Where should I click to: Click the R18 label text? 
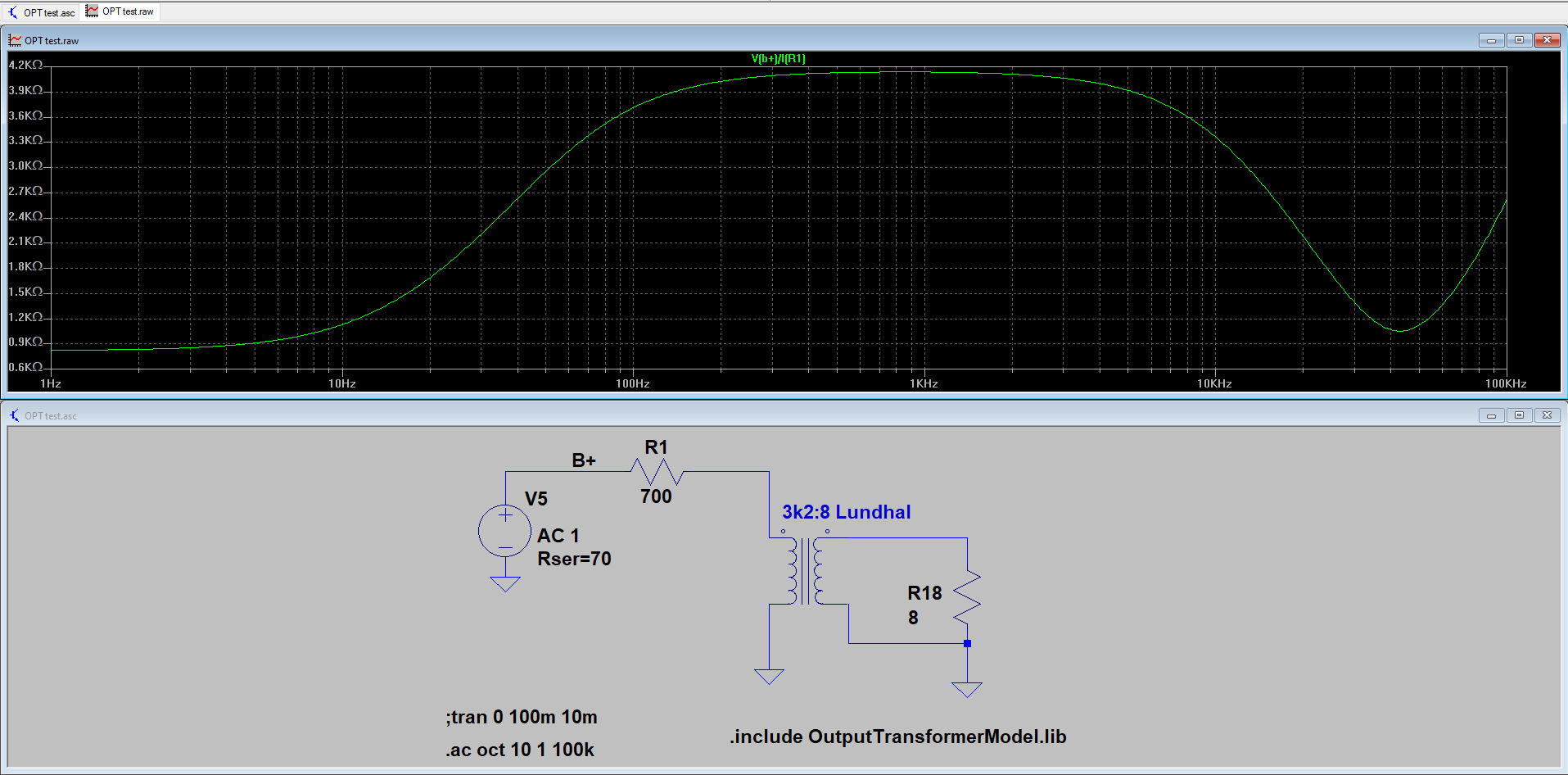pos(924,593)
